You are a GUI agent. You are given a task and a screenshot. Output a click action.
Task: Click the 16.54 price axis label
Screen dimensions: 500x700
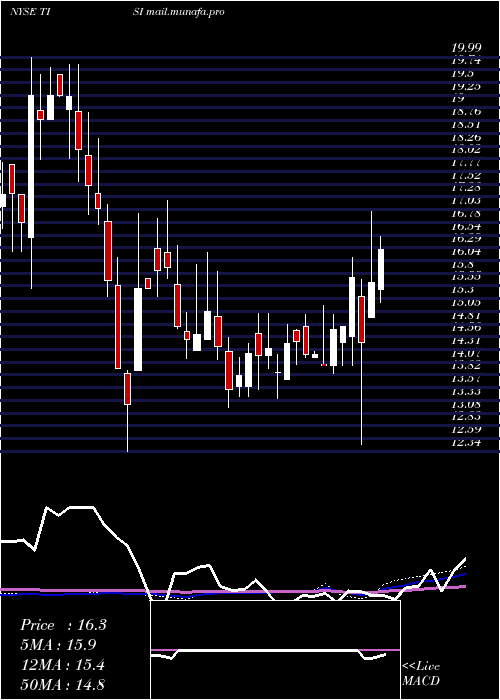coord(466,226)
